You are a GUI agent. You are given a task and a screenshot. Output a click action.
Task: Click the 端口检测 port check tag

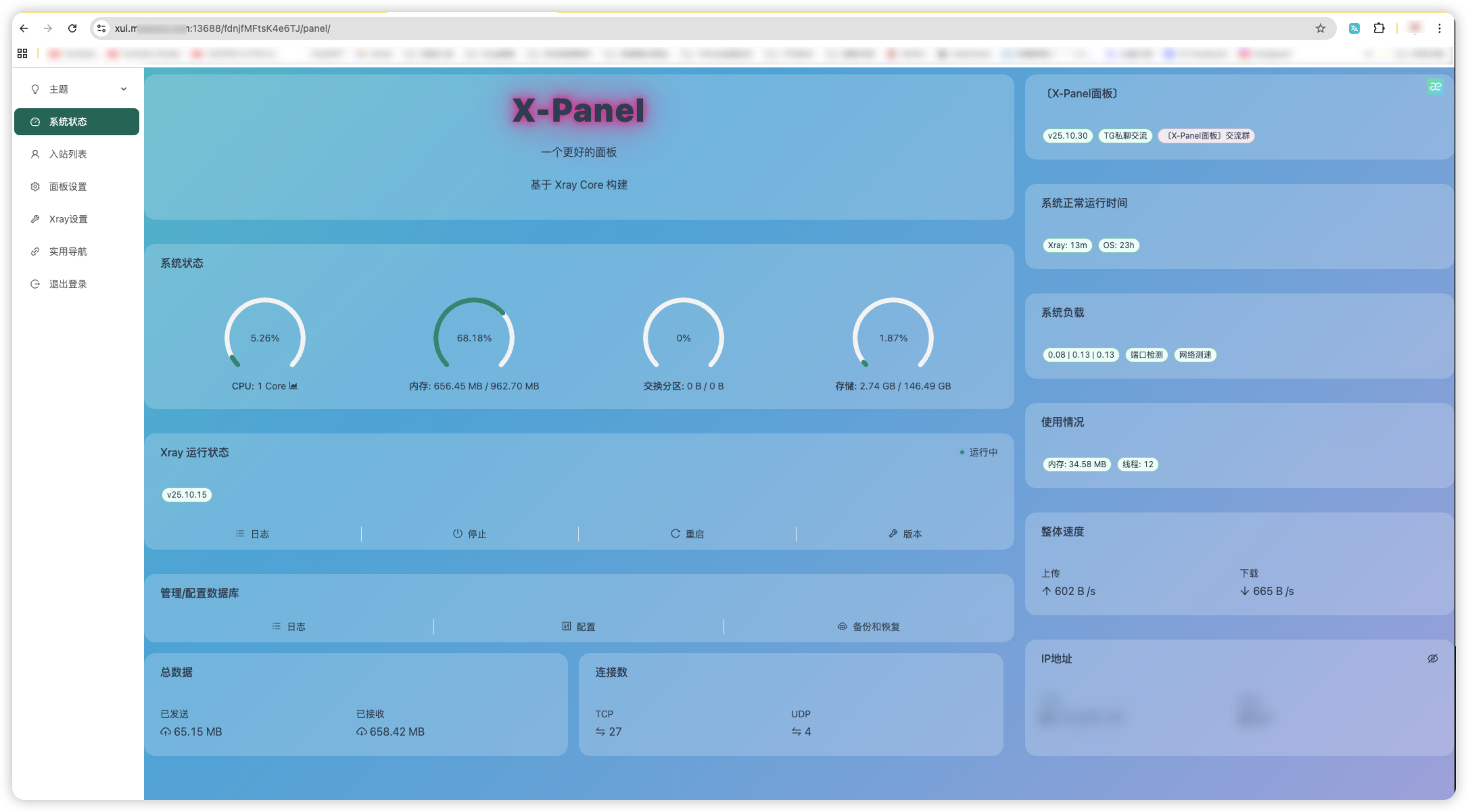[x=1146, y=355]
